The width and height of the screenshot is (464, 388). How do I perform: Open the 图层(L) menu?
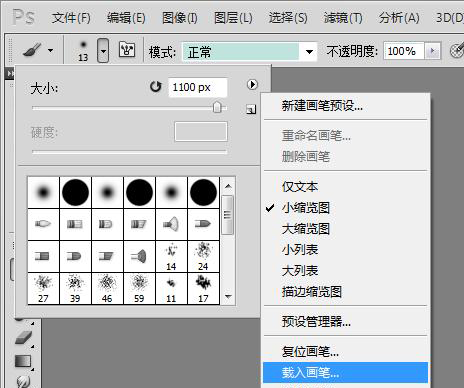[x=233, y=18]
